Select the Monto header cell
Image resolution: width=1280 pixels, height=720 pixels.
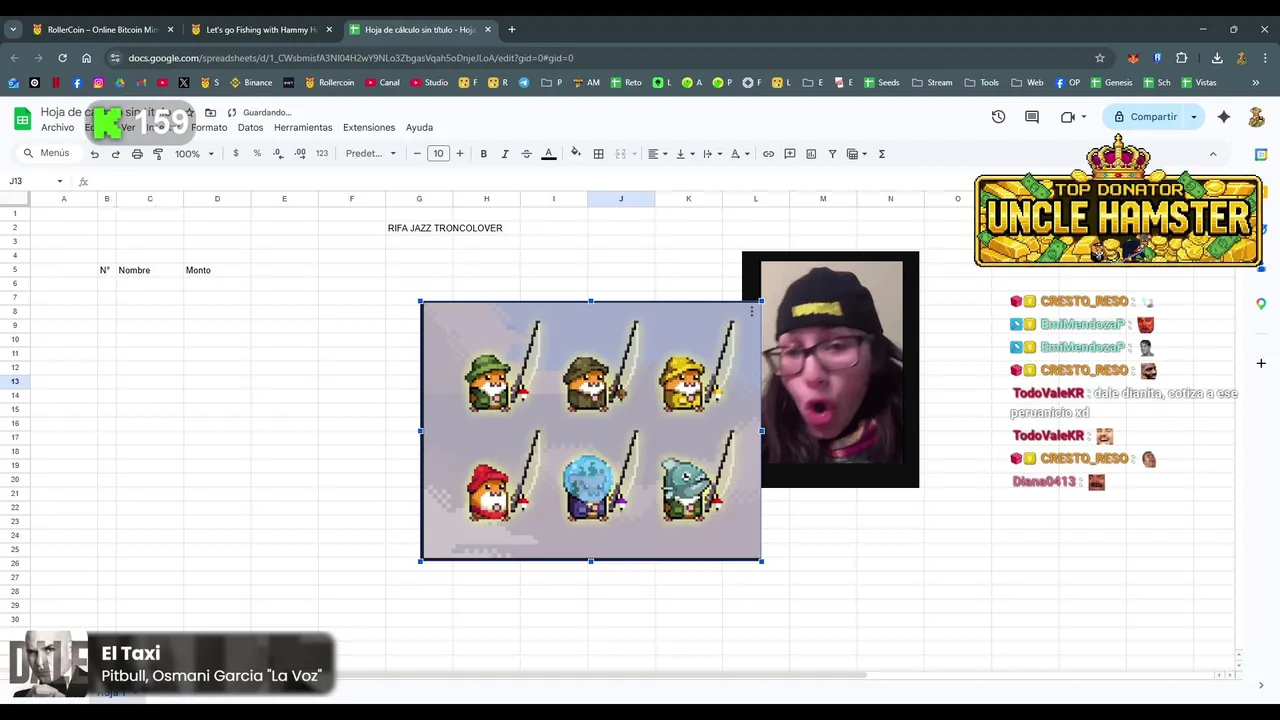[217, 270]
